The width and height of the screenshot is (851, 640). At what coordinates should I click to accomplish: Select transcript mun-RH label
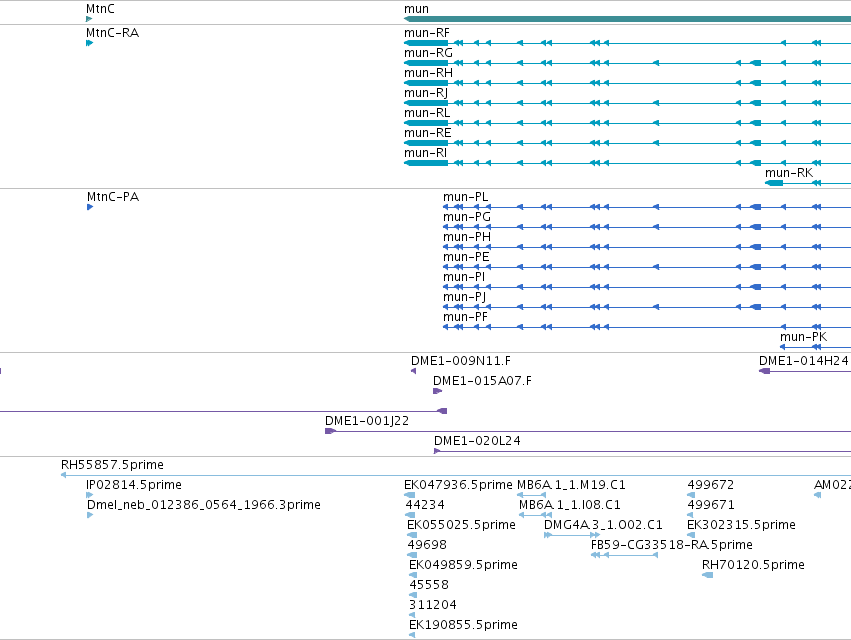[x=428, y=73]
